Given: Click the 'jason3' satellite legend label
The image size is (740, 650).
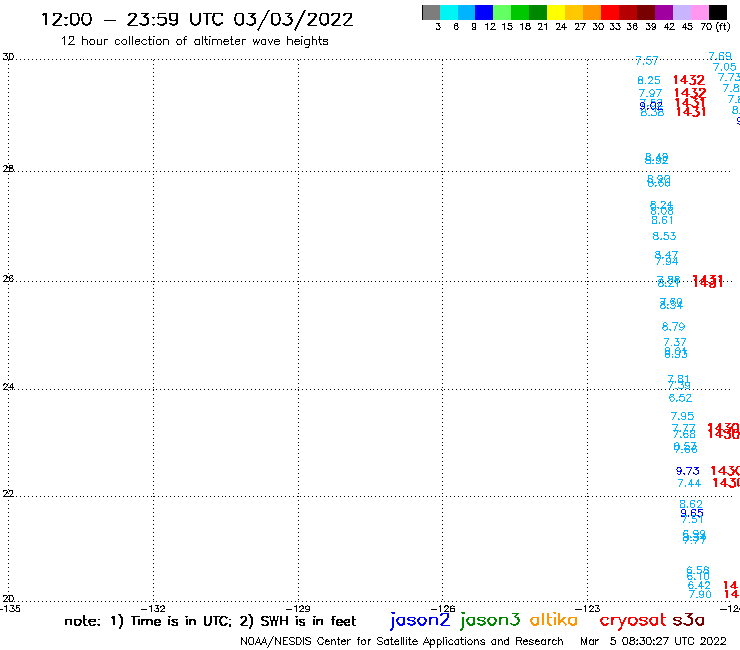Looking at the screenshot, I should pos(490,620).
